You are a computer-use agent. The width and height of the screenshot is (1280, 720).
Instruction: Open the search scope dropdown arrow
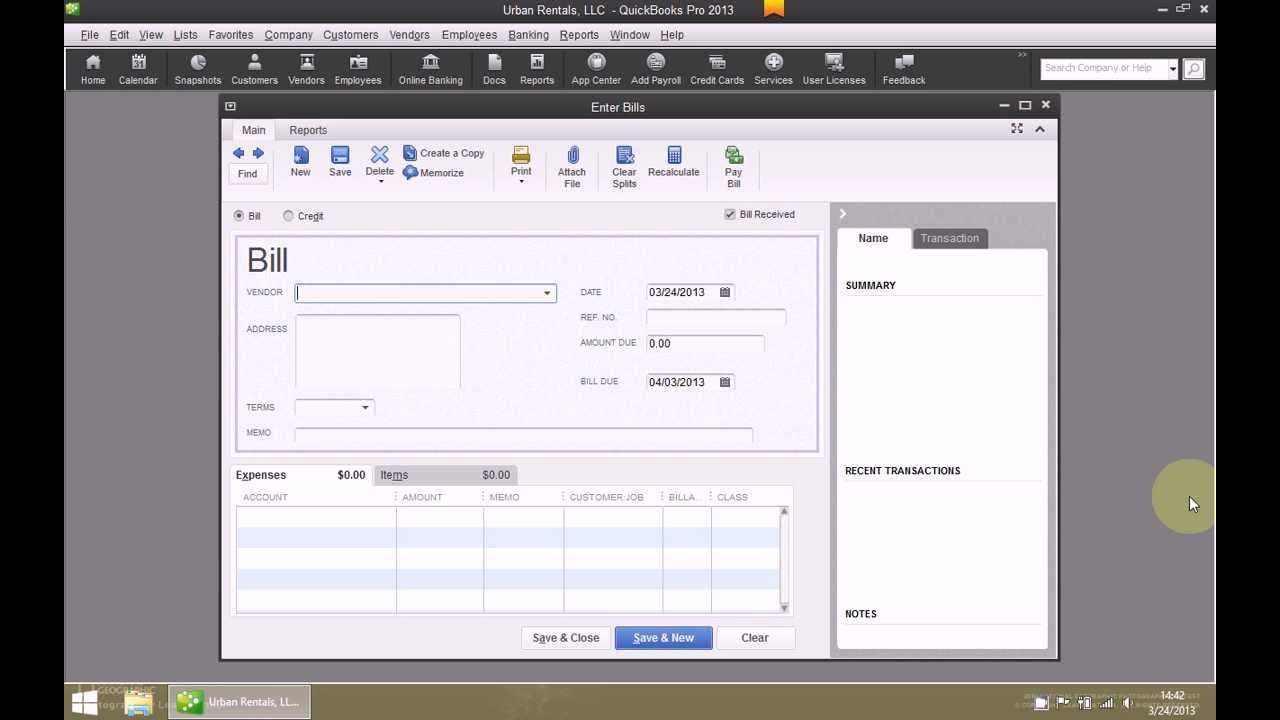(1173, 69)
